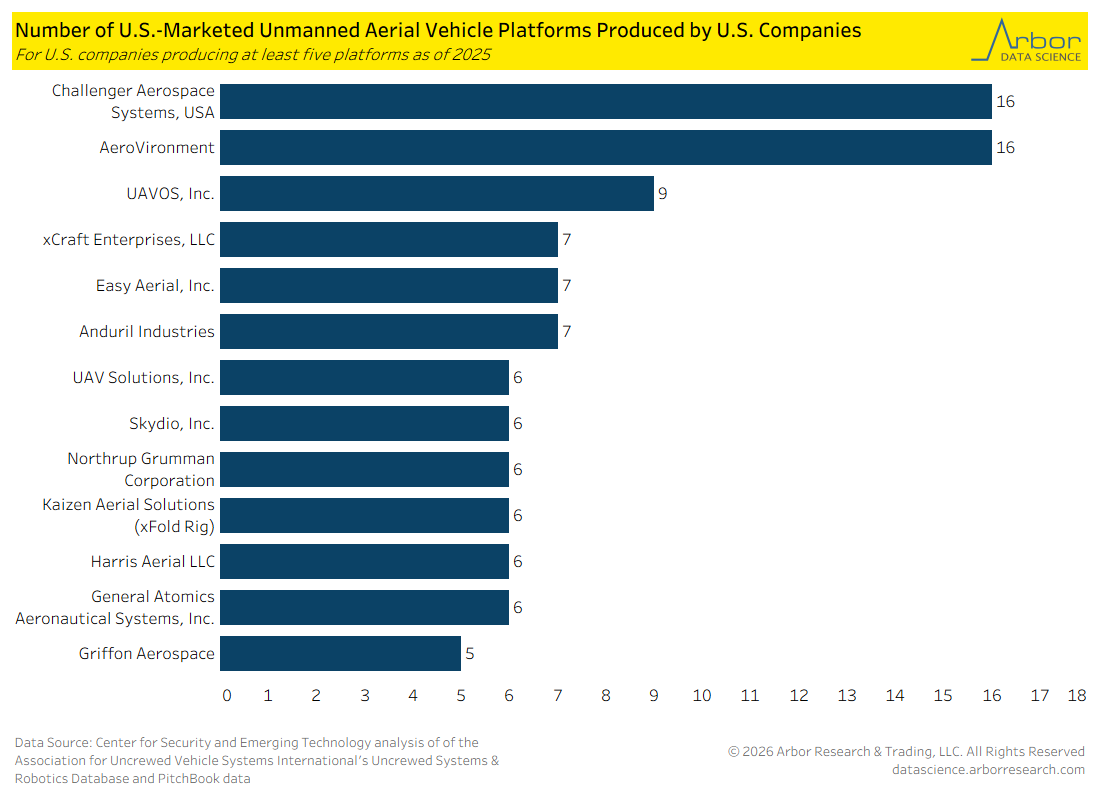Select the UAV Solutions, Inc. bar
Screen dimensions: 1100x800
(364, 378)
